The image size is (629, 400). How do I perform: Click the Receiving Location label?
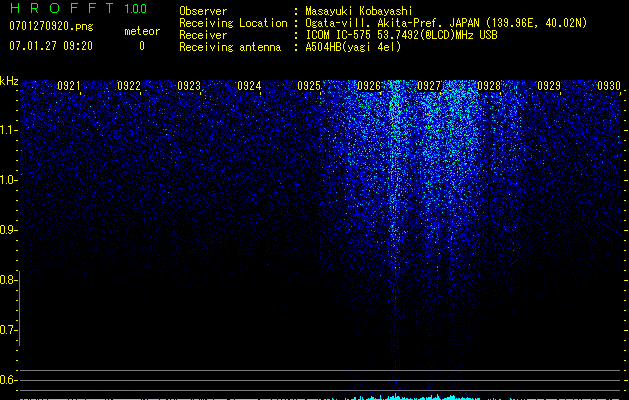pos(233,23)
